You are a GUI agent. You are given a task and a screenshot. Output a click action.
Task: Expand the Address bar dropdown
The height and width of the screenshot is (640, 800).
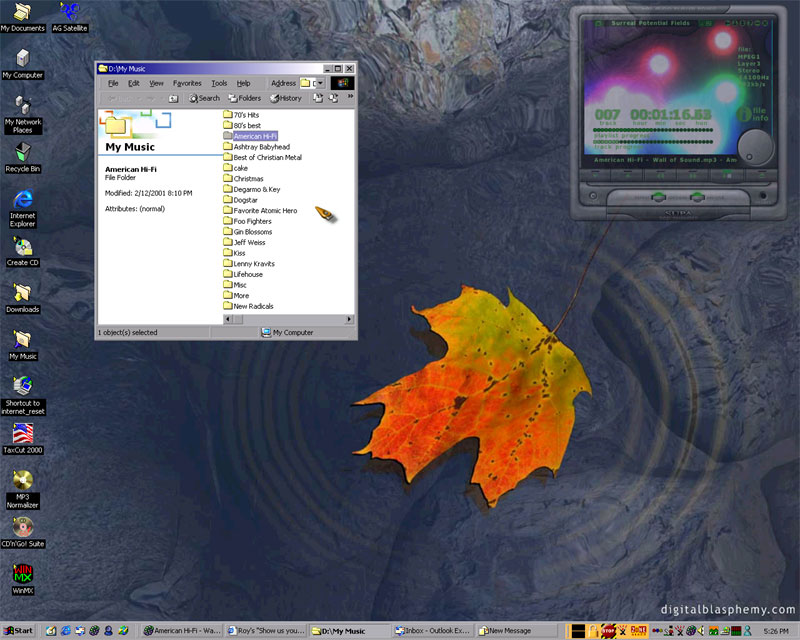tap(320, 84)
